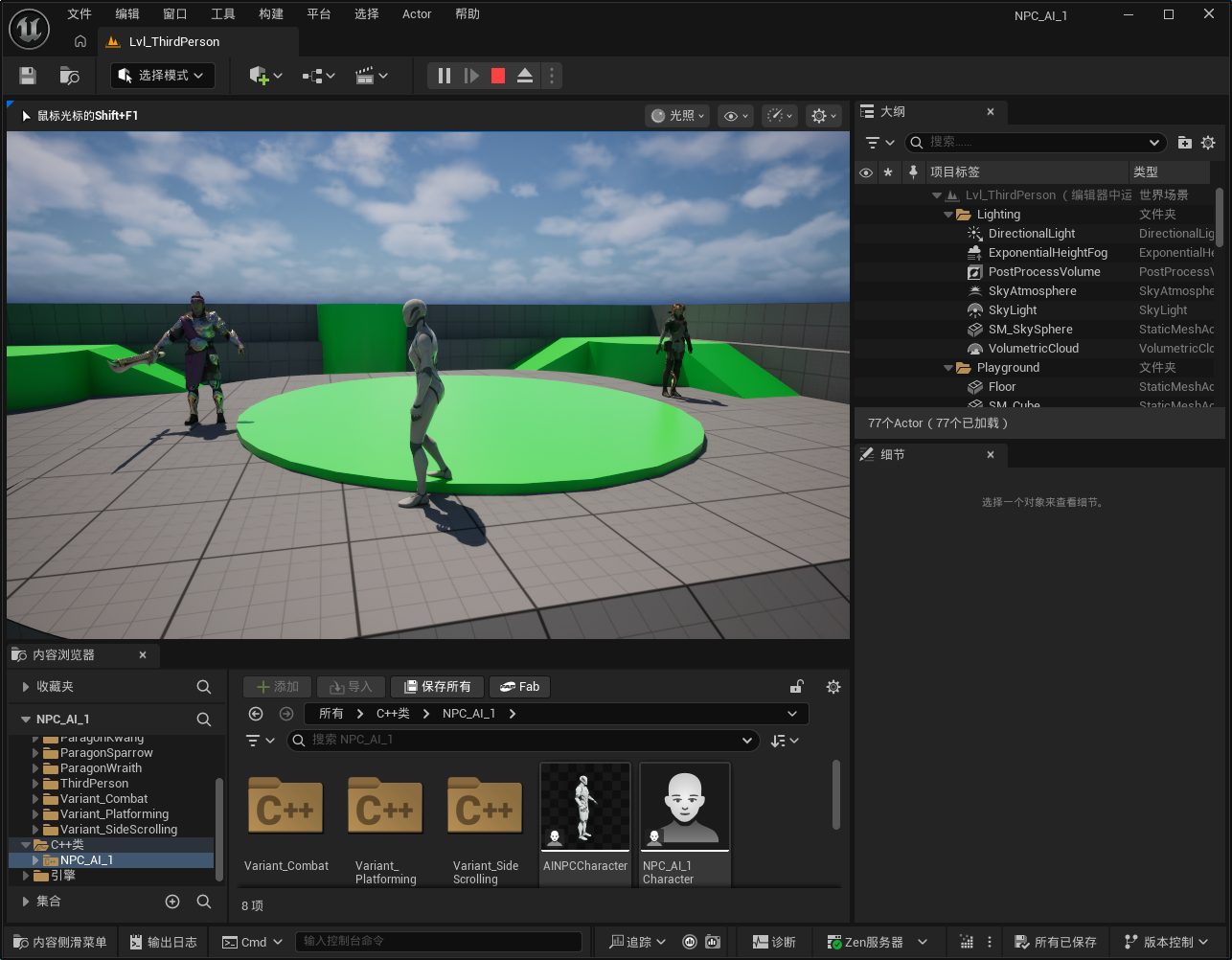Image resolution: width=1232 pixels, height=960 pixels.
Task: Toggle the Outliner pin column header
Action: [x=913, y=172]
